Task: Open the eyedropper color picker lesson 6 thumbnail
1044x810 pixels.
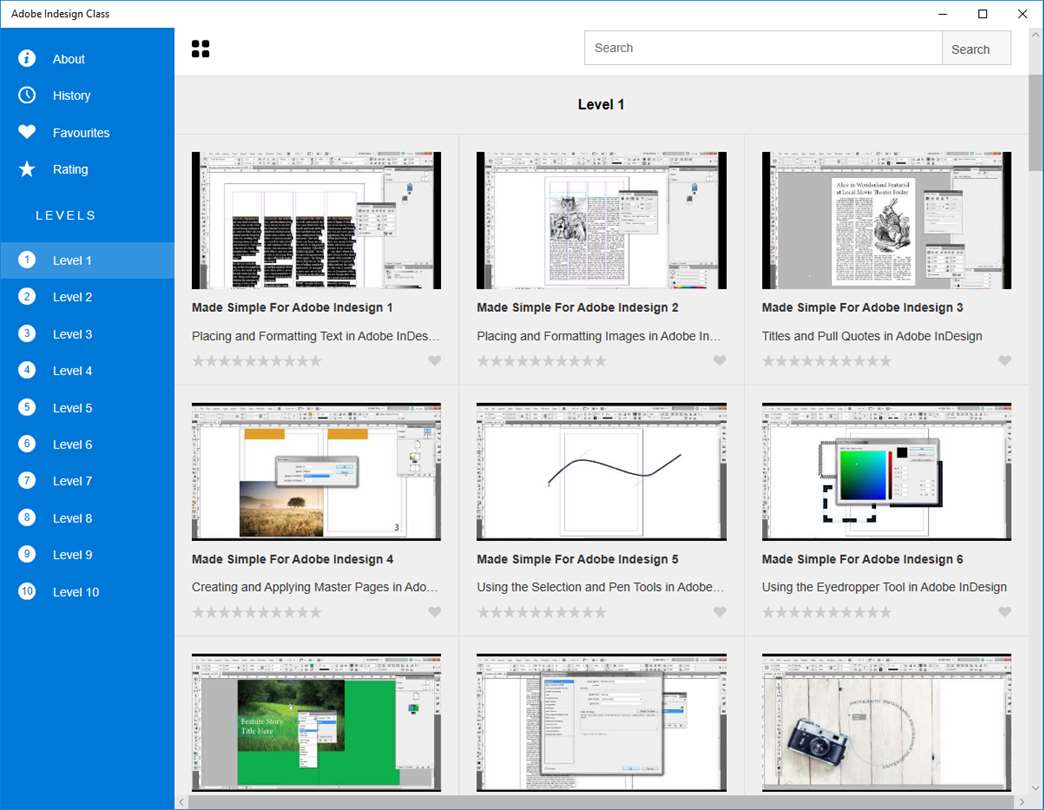Action: [x=886, y=471]
